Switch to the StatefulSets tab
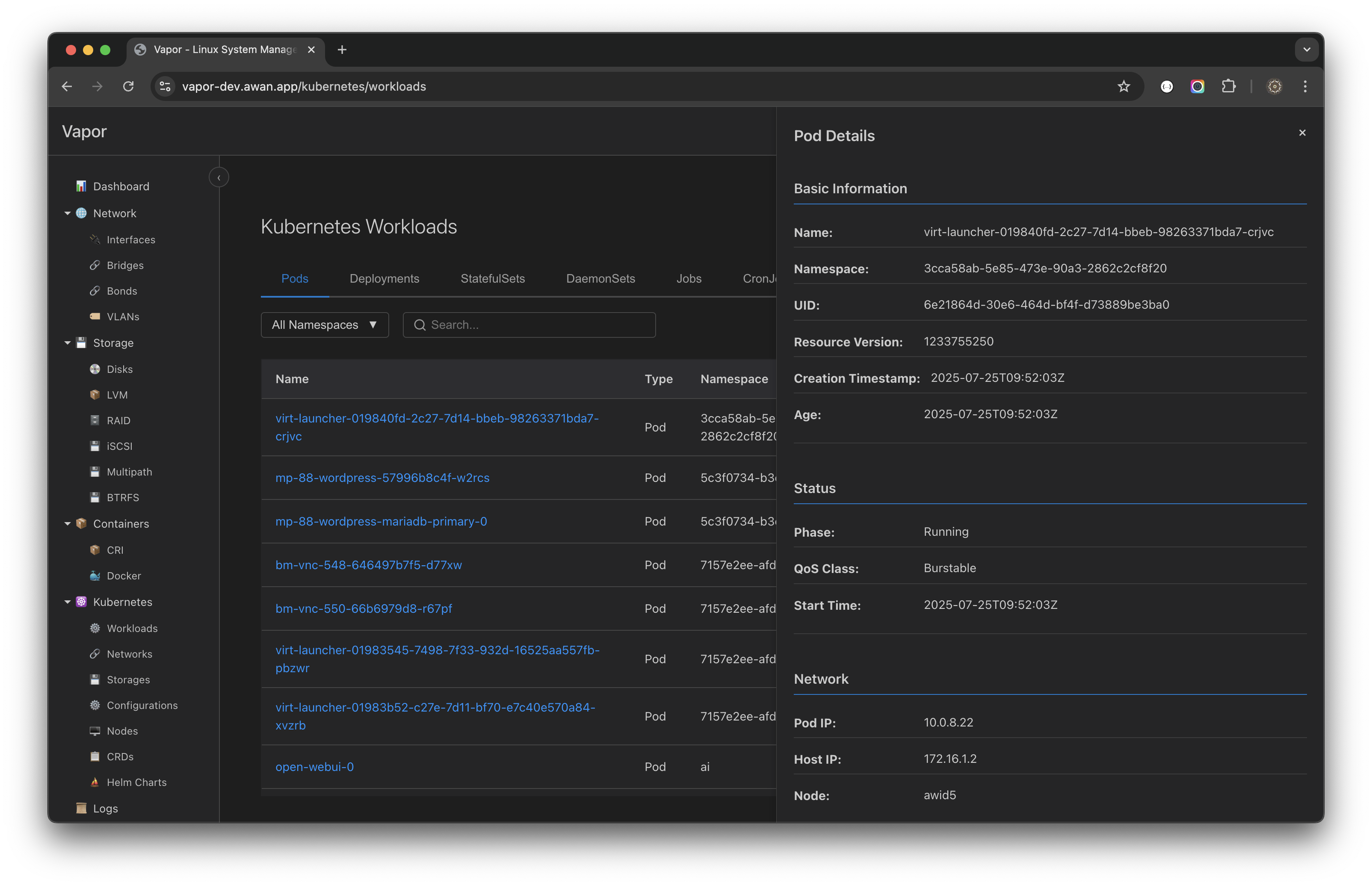1372x886 pixels. point(492,279)
